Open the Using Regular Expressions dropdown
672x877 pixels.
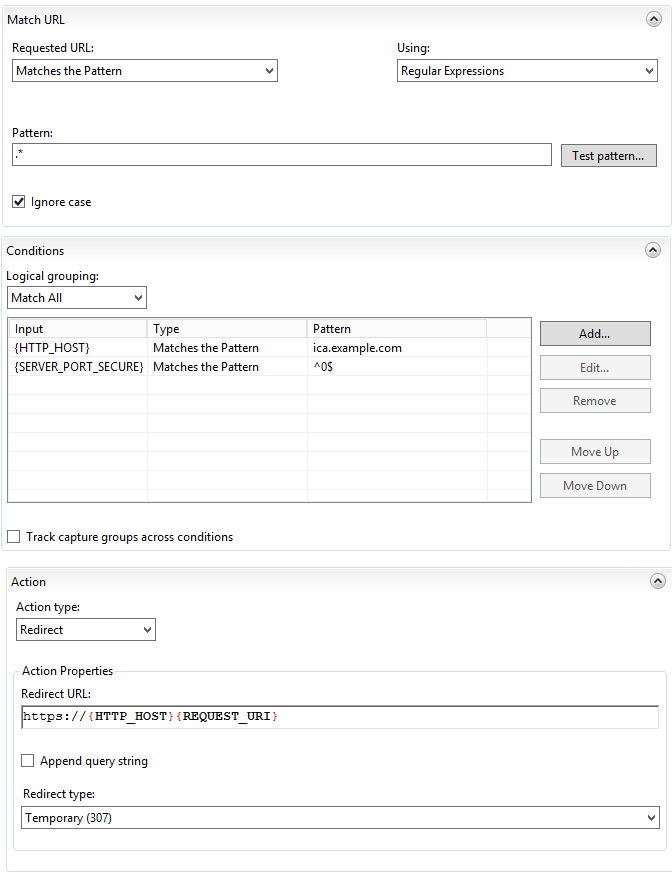(x=527, y=71)
